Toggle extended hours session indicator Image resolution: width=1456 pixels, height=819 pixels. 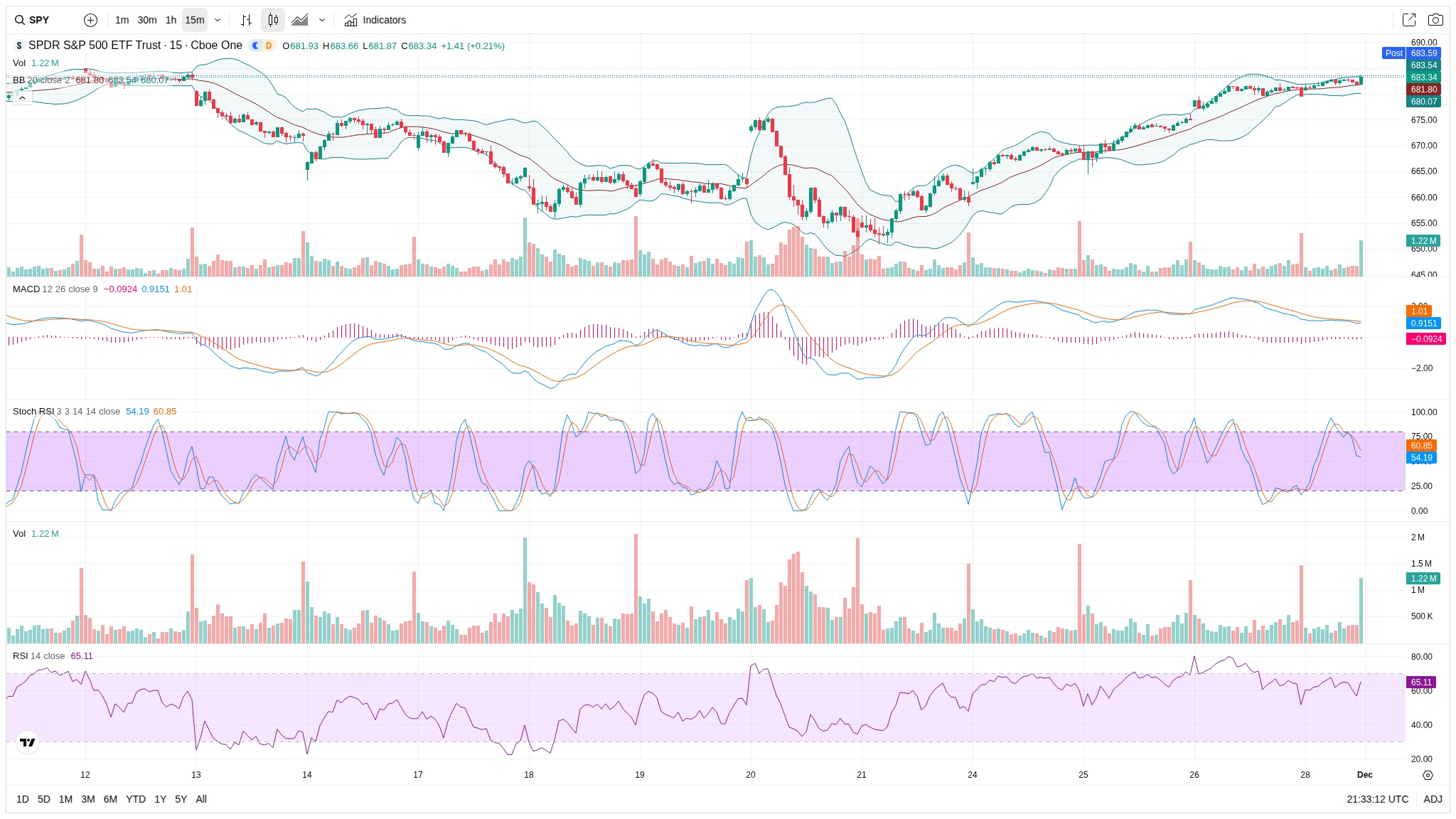(256, 45)
